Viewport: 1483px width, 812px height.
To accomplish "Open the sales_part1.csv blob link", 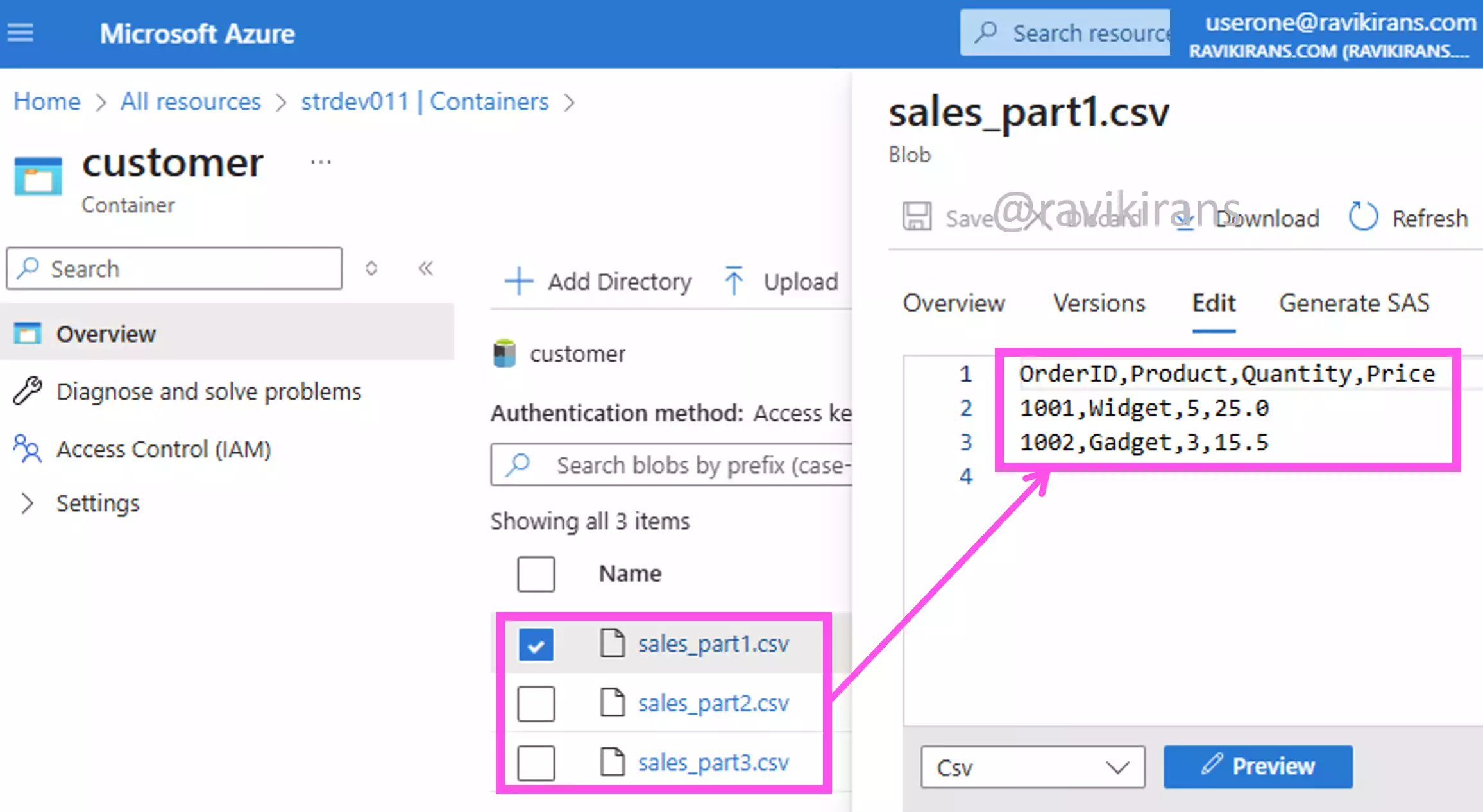I will tap(713, 644).
